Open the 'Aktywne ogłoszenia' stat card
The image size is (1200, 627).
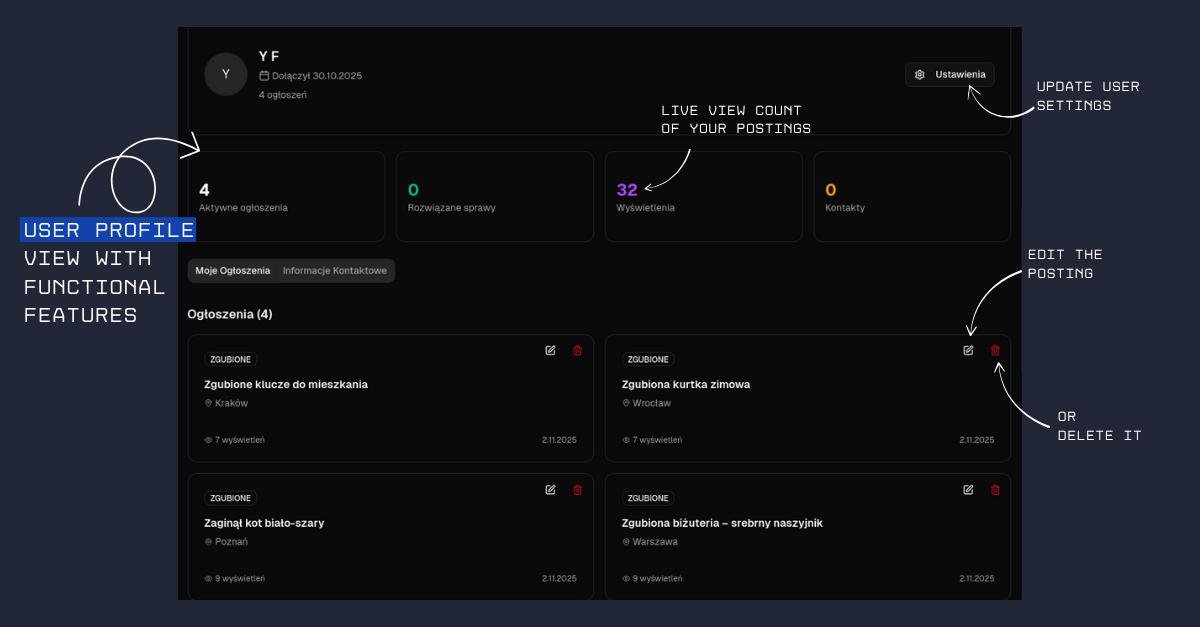[286, 197]
